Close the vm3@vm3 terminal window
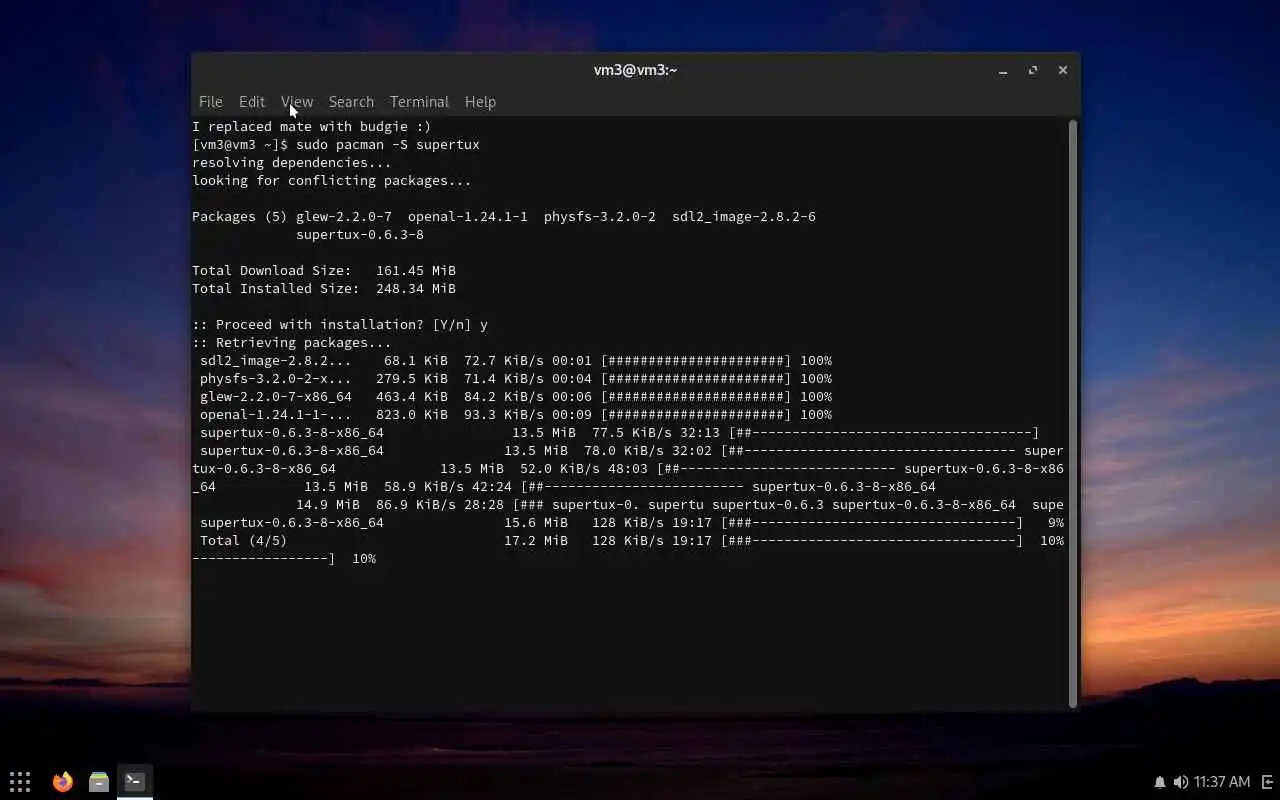 coord(1063,70)
